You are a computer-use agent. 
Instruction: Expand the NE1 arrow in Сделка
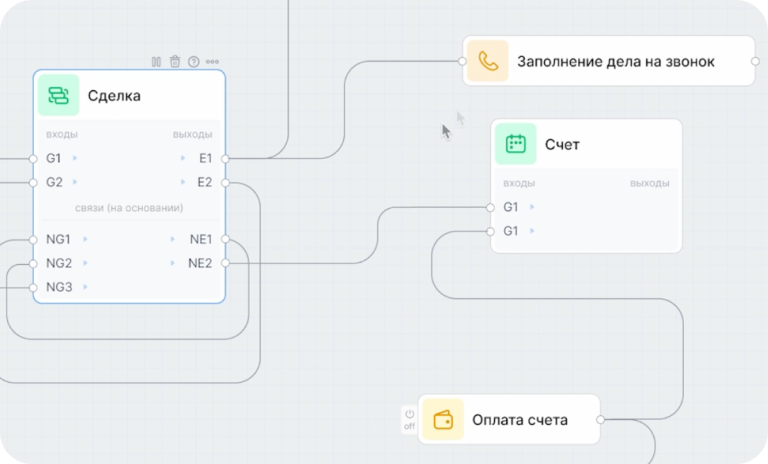173,239
